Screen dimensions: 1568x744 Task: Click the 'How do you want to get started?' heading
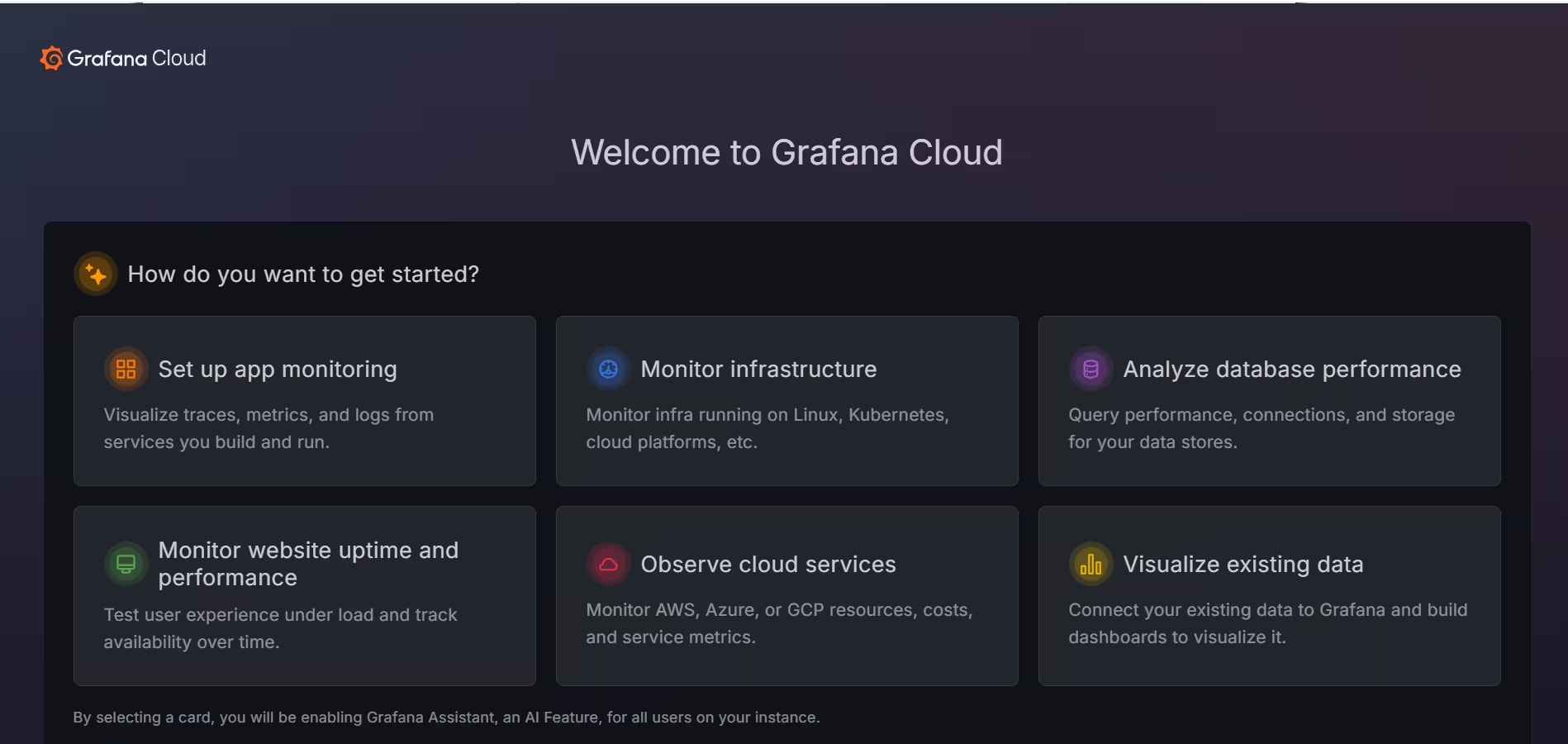point(303,274)
